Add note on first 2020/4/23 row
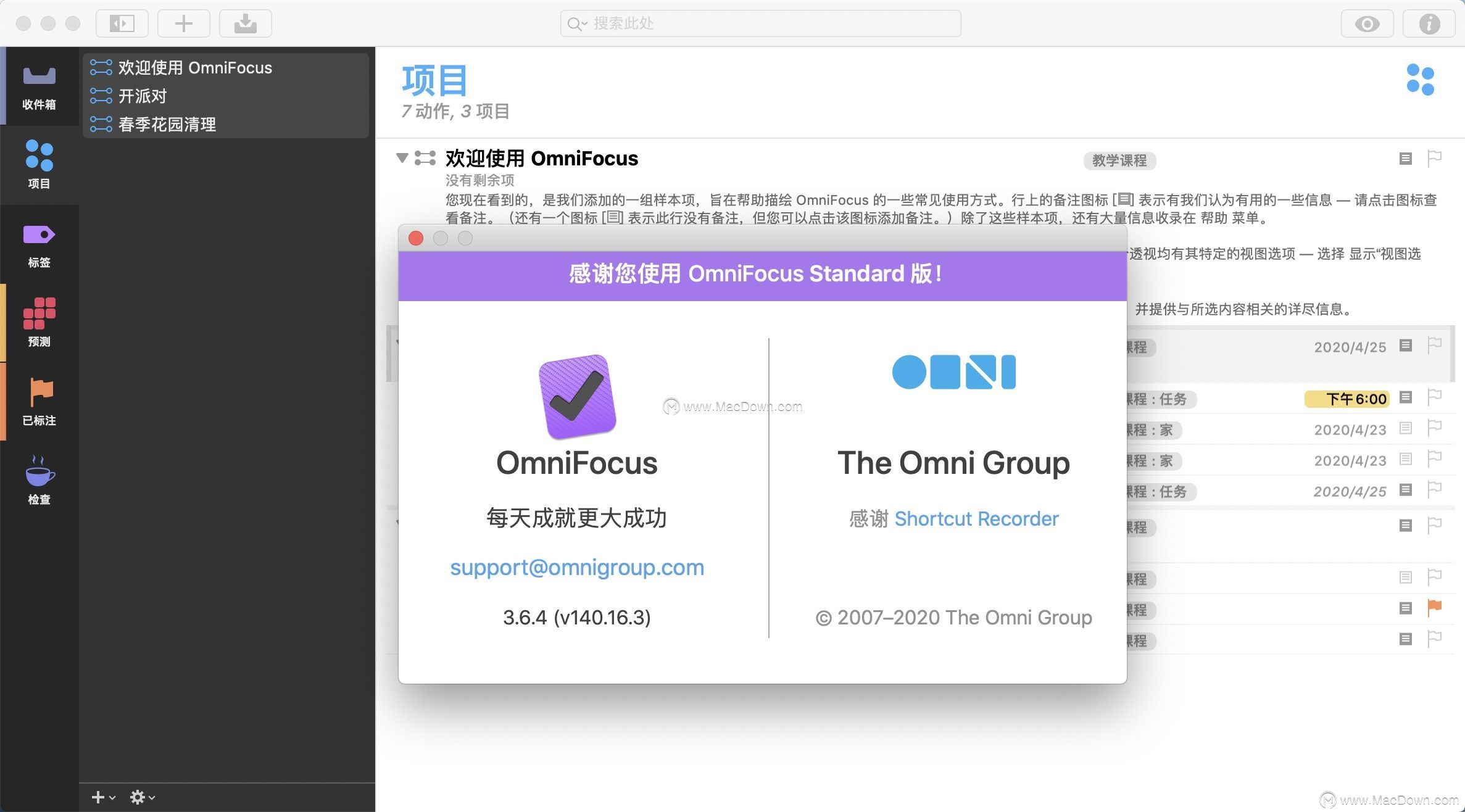This screenshot has height=812, width=1465. click(x=1406, y=428)
